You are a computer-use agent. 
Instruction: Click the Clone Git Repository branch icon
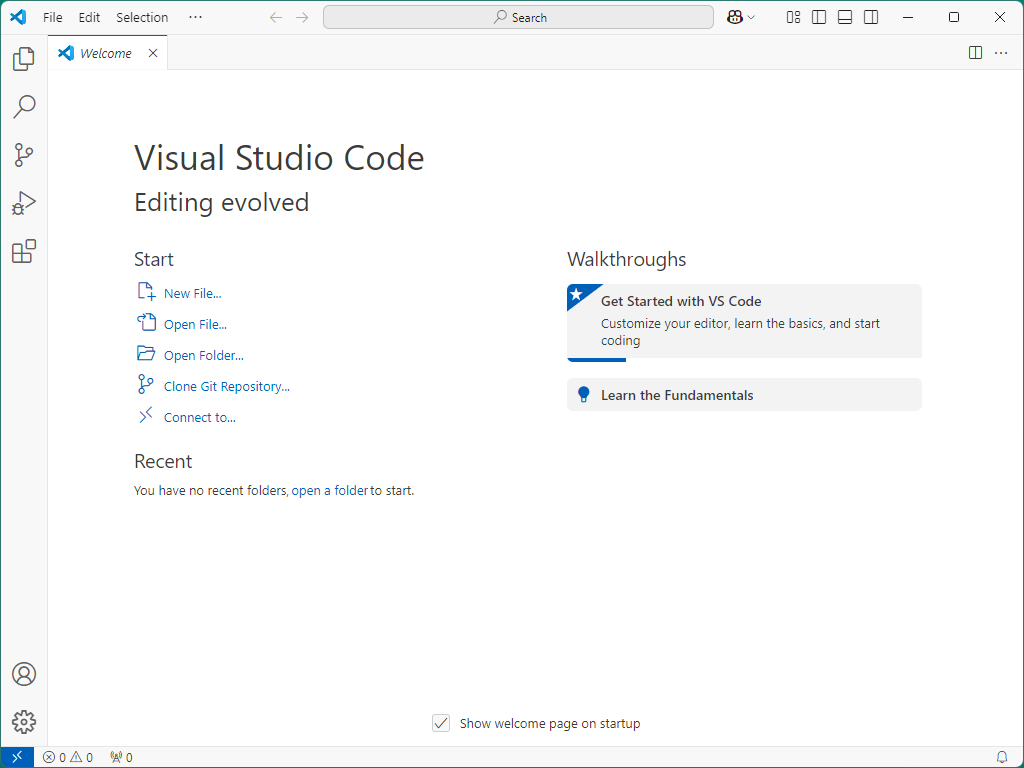(146, 384)
